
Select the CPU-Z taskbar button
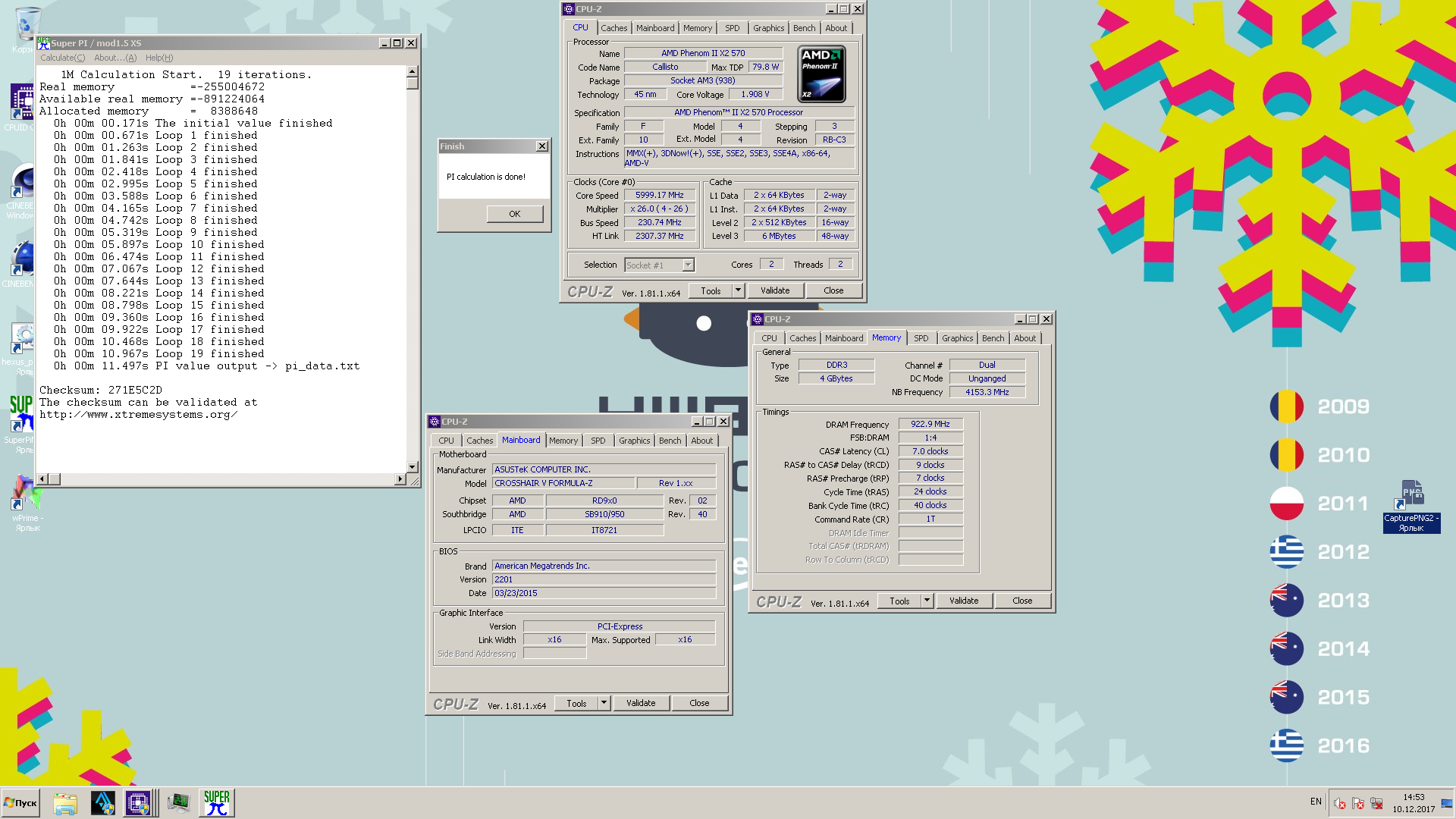139,803
